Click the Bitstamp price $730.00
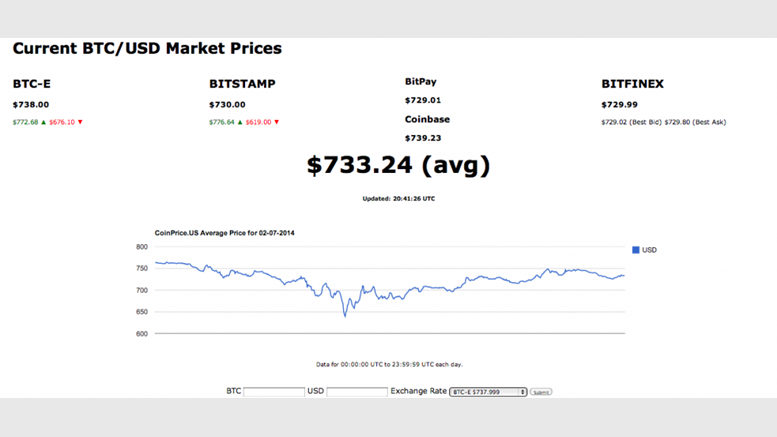This screenshot has width=777, height=437. [227, 105]
